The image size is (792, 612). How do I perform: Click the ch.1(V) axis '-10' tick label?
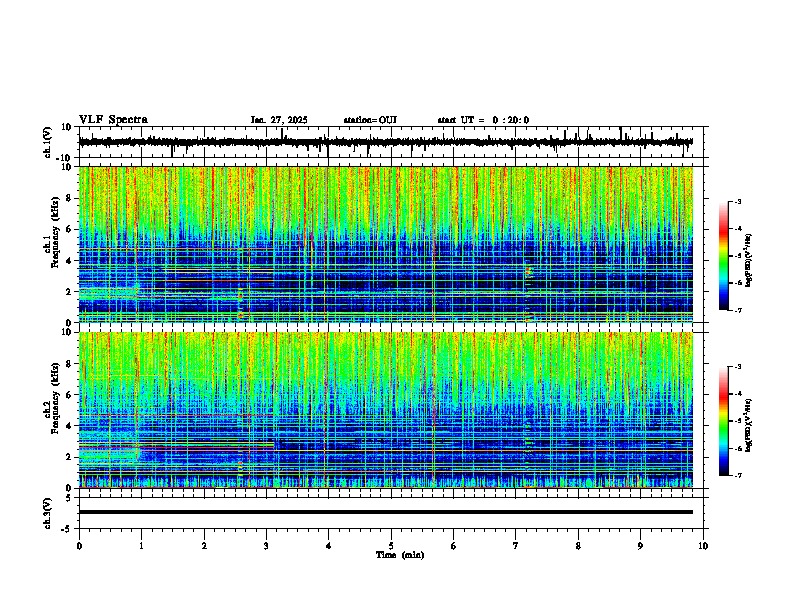65,158
